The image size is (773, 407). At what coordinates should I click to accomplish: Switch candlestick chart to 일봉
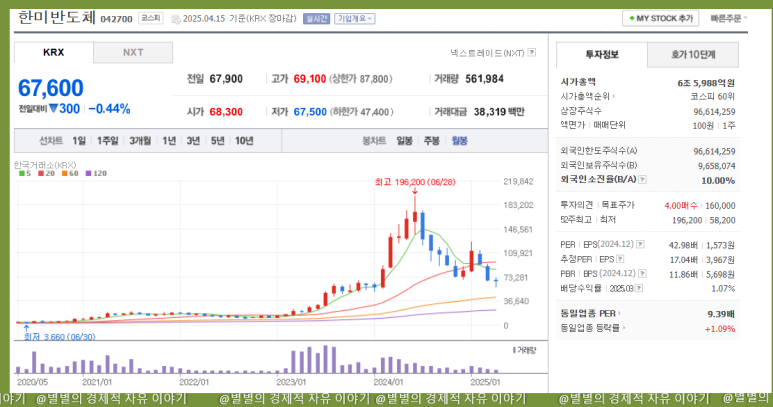[x=404, y=141]
